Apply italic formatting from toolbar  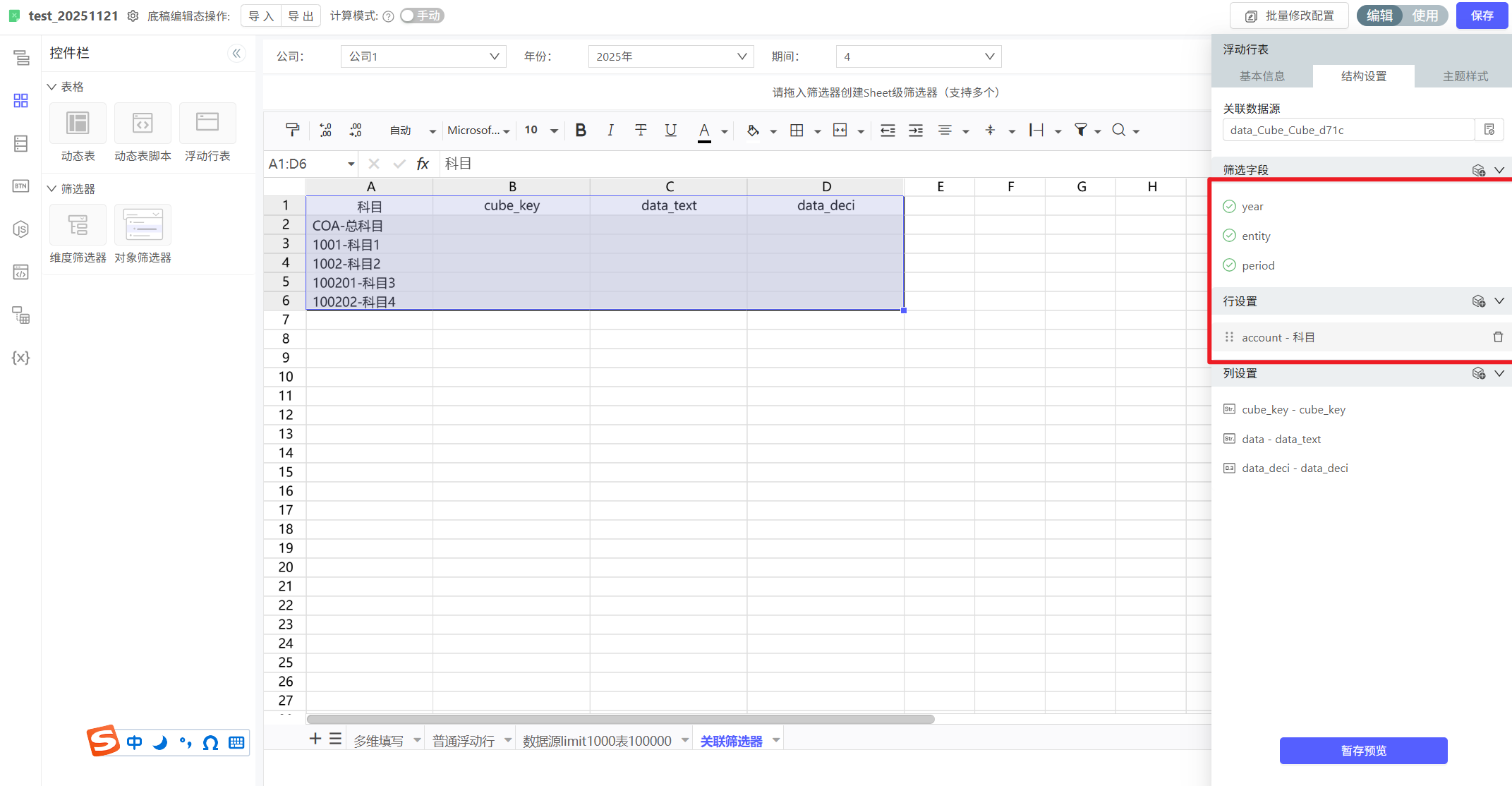610,130
